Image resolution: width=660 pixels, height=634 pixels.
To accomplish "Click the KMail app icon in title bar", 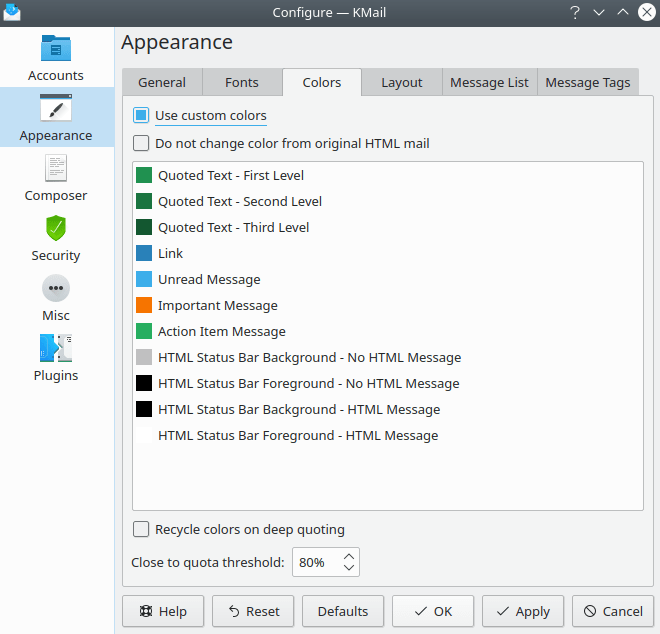I will point(12,12).
